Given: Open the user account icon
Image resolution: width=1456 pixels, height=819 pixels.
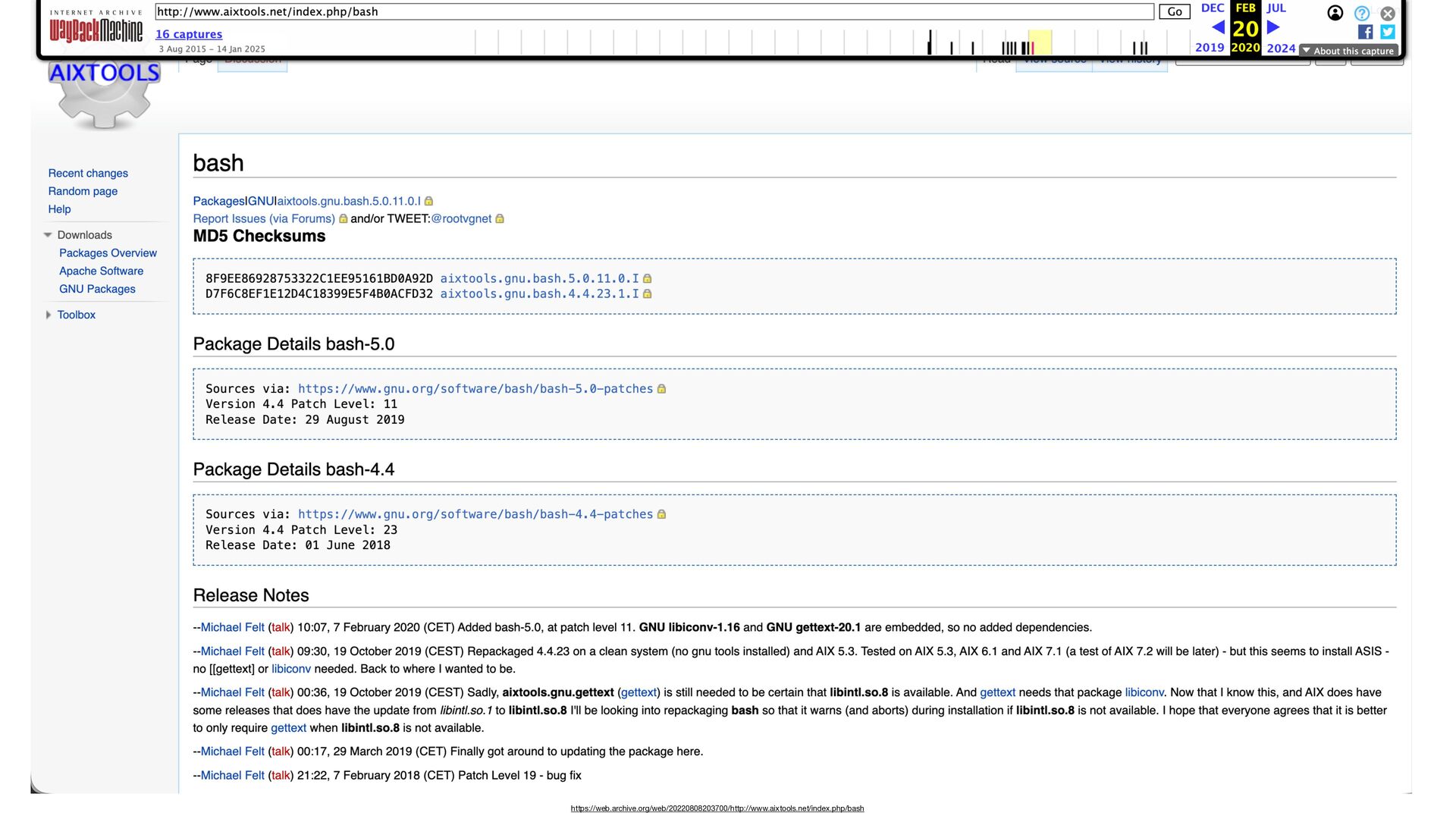Looking at the screenshot, I should [1335, 13].
